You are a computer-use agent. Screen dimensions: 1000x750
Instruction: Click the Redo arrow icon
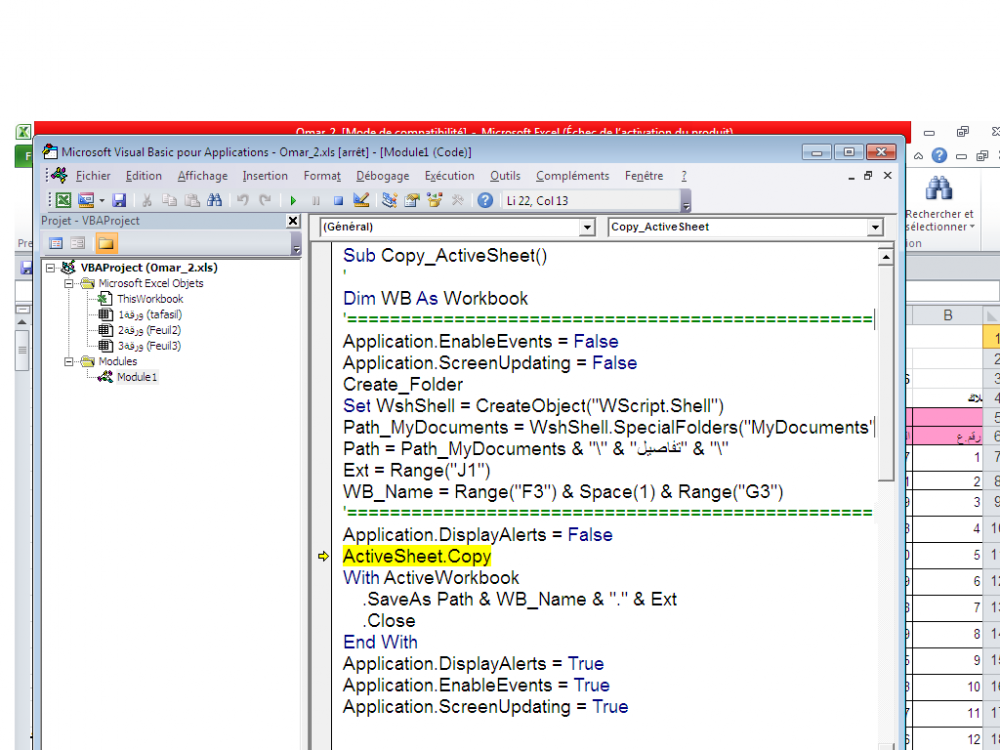click(265, 200)
